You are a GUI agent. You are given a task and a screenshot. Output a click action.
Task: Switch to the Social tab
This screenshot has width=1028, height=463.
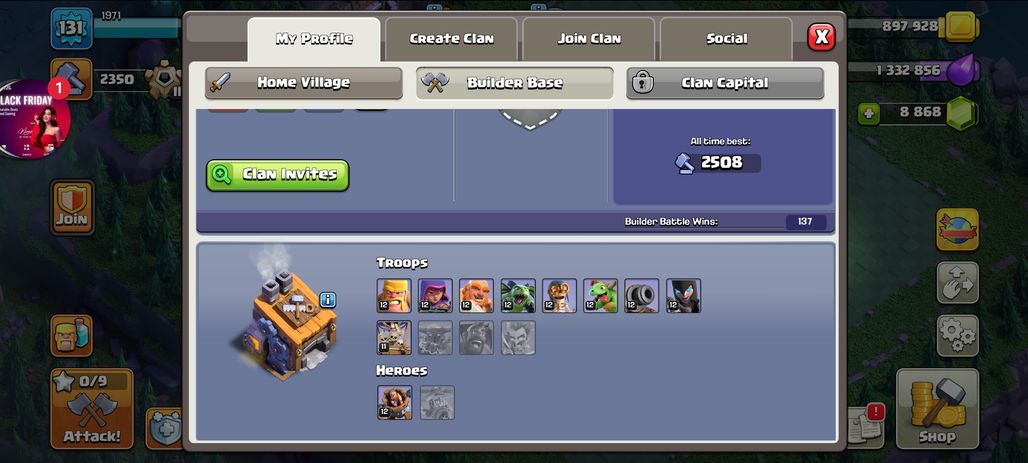726,39
